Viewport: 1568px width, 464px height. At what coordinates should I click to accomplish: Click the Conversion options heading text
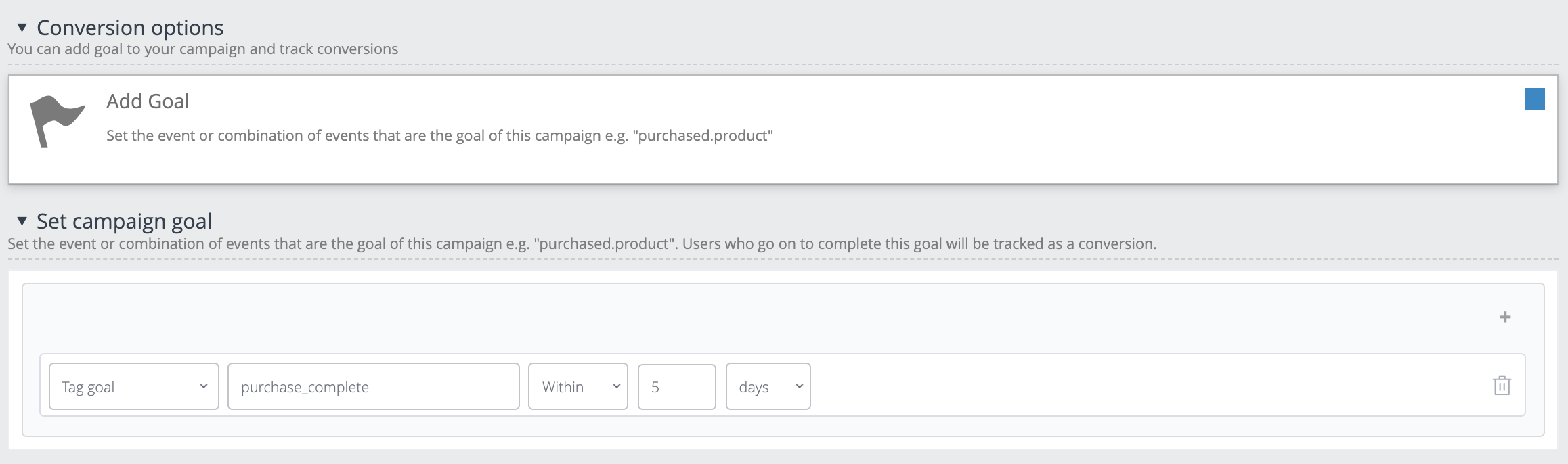point(130,28)
